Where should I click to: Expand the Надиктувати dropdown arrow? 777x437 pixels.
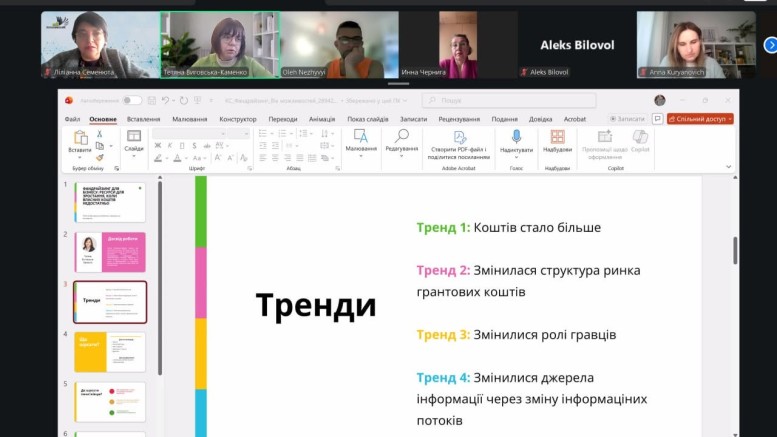516,158
